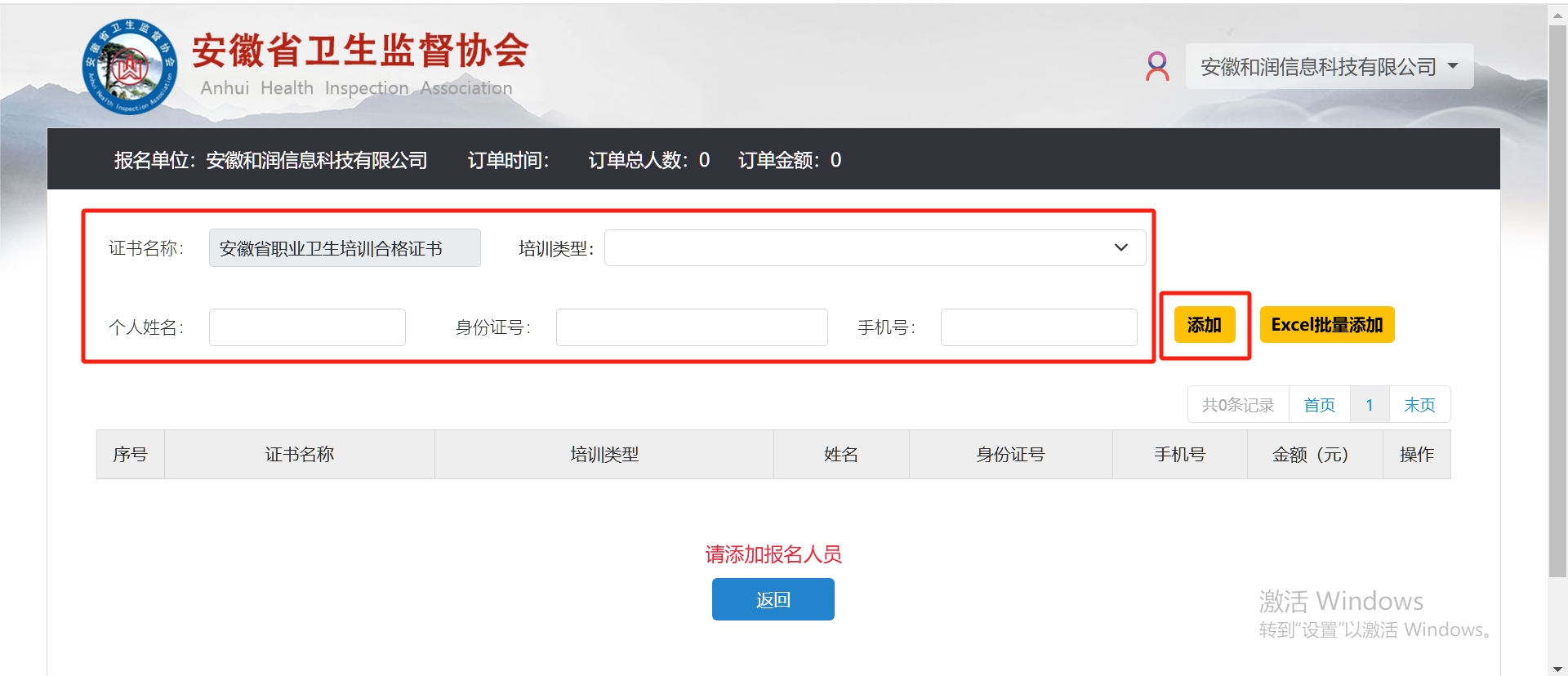1568x676 pixels.
Task: Click the Excel批量添加 button
Action: (x=1326, y=325)
